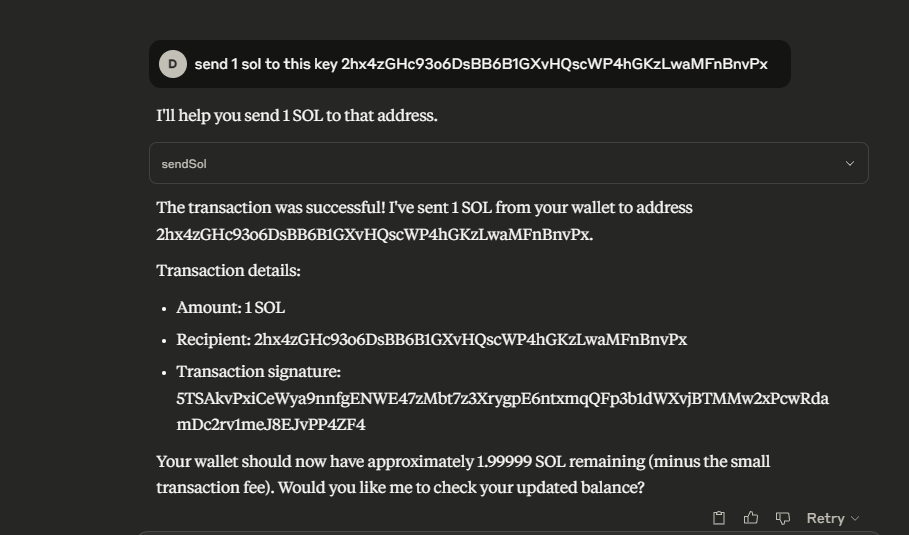Click the wallet key in the user message

point(554,64)
